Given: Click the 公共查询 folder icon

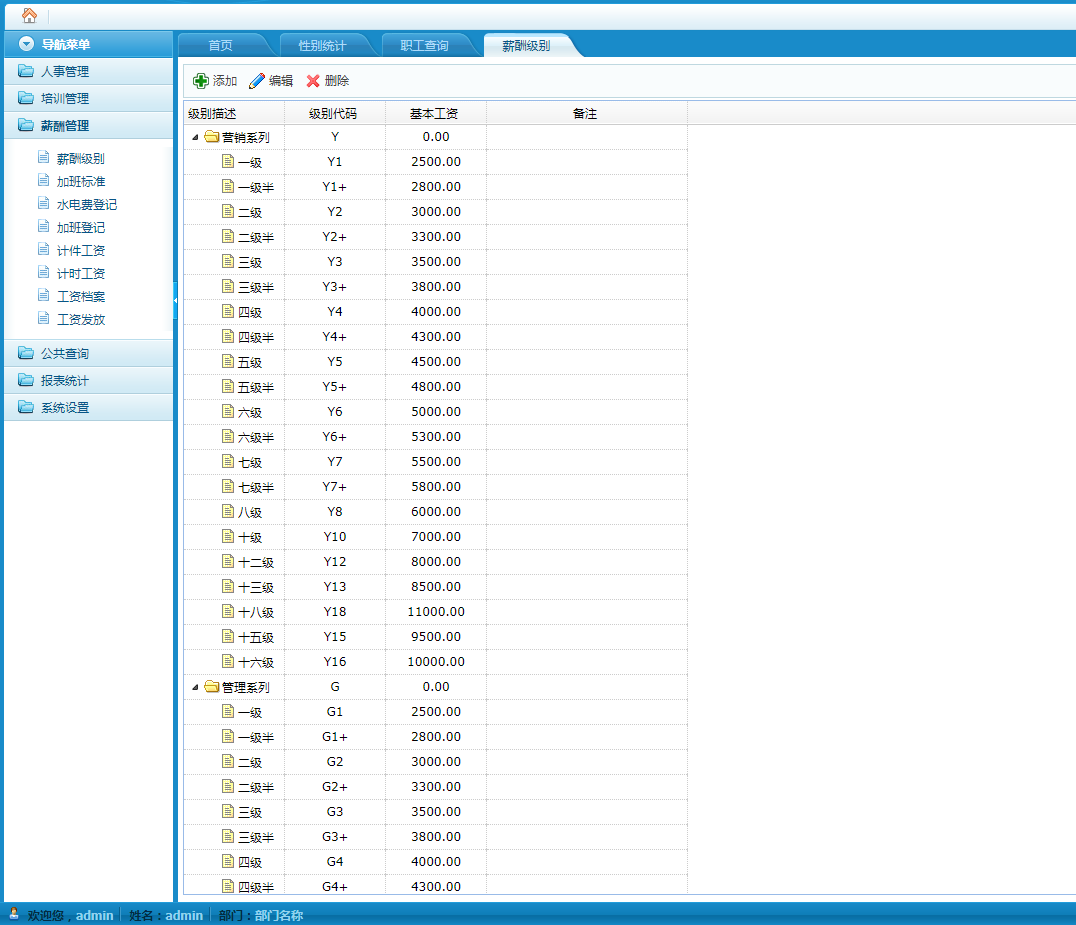Looking at the screenshot, I should (x=26, y=353).
